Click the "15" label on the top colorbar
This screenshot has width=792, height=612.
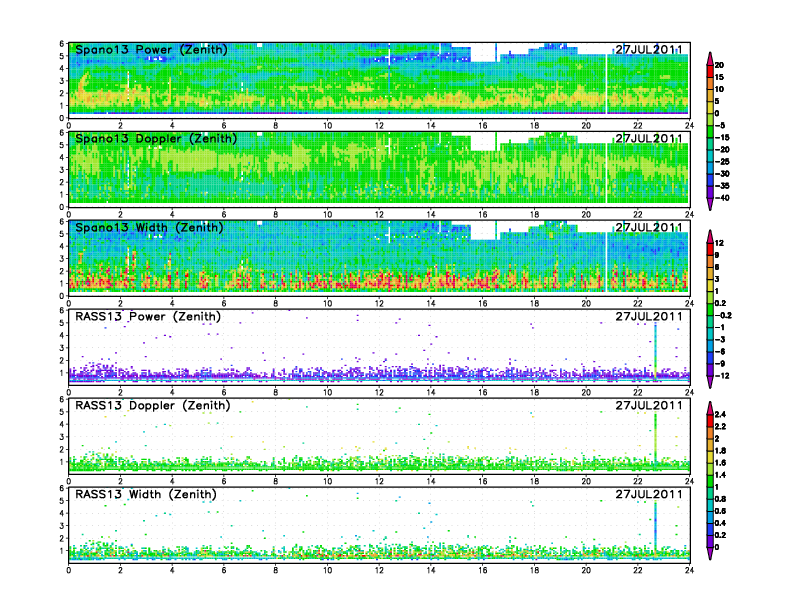click(719, 77)
